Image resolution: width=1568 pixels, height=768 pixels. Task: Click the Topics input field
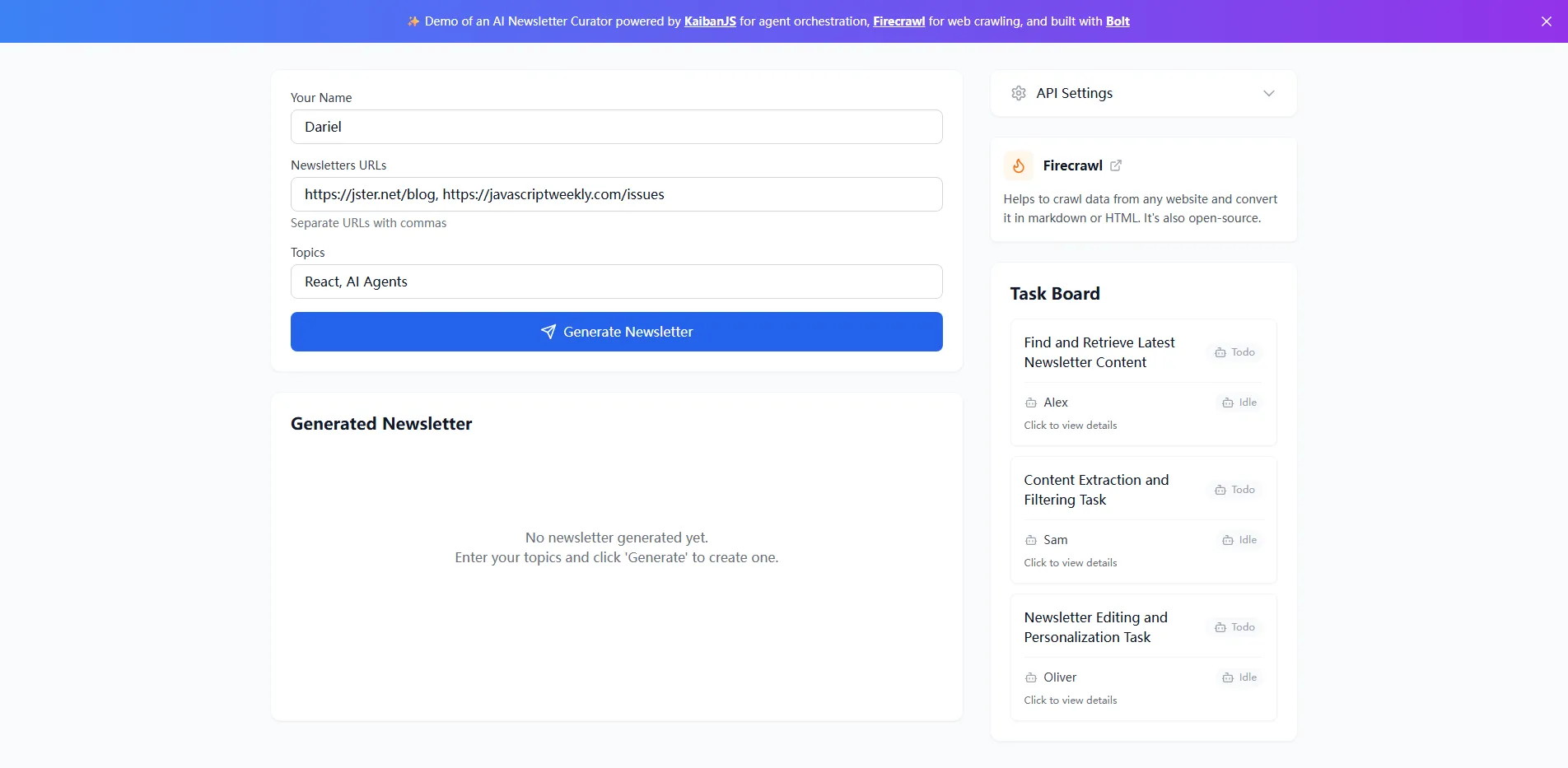[616, 282]
